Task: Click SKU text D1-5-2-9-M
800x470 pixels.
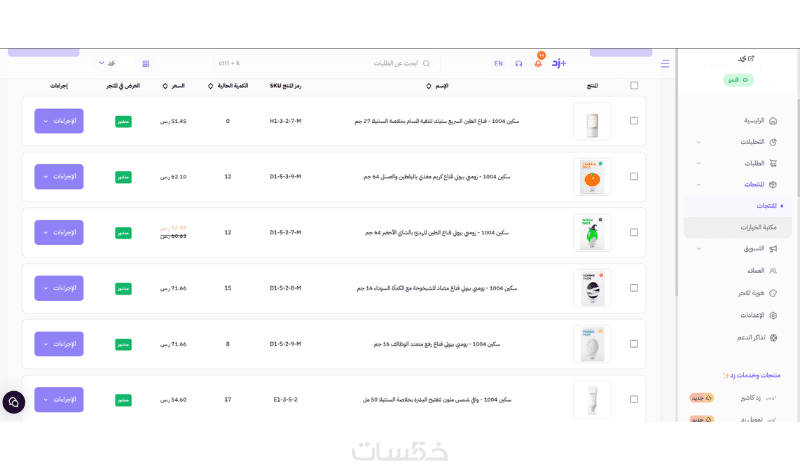Action: coord(285,344)
